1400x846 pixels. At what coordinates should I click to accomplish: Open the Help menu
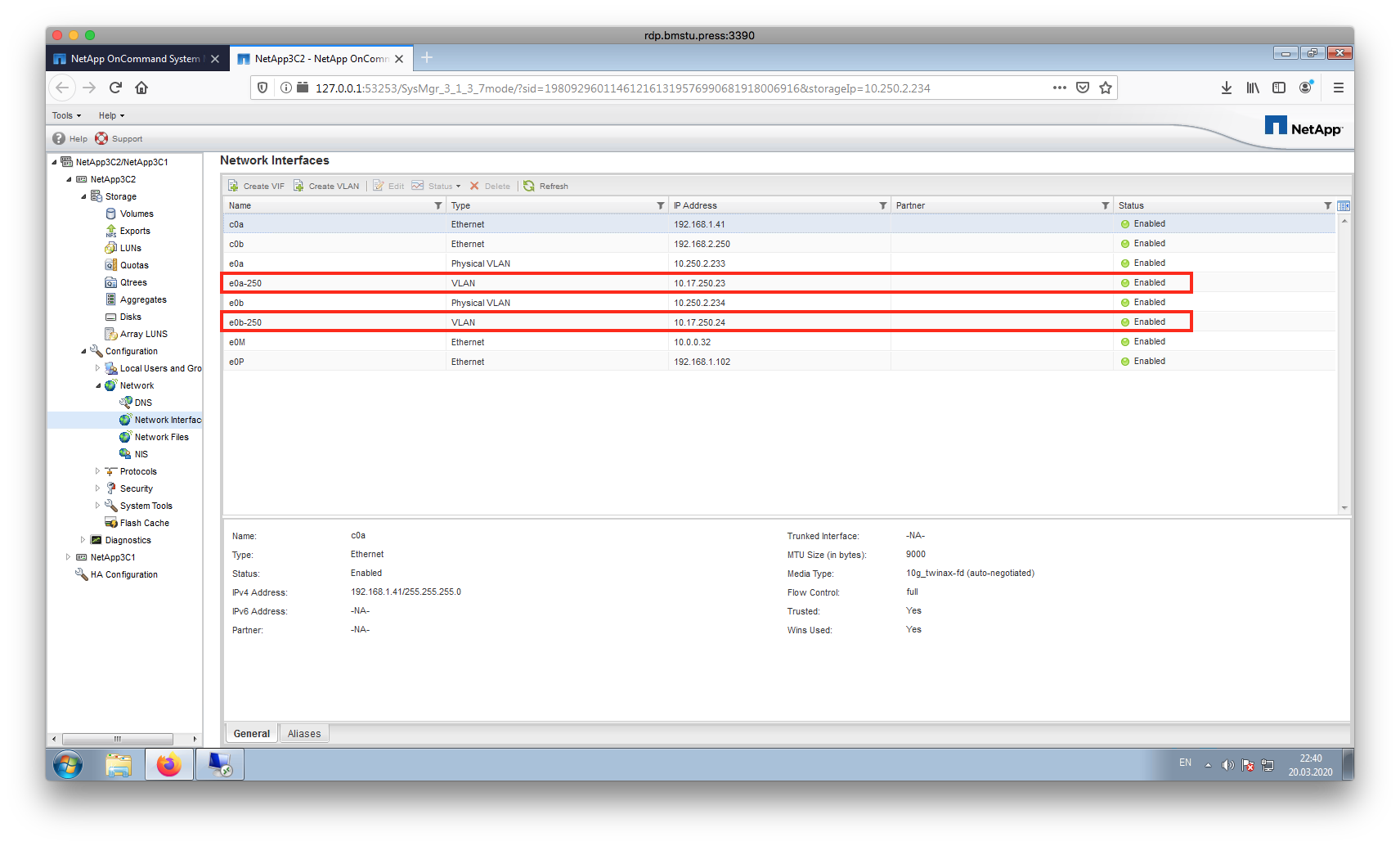tap(111, 115)
